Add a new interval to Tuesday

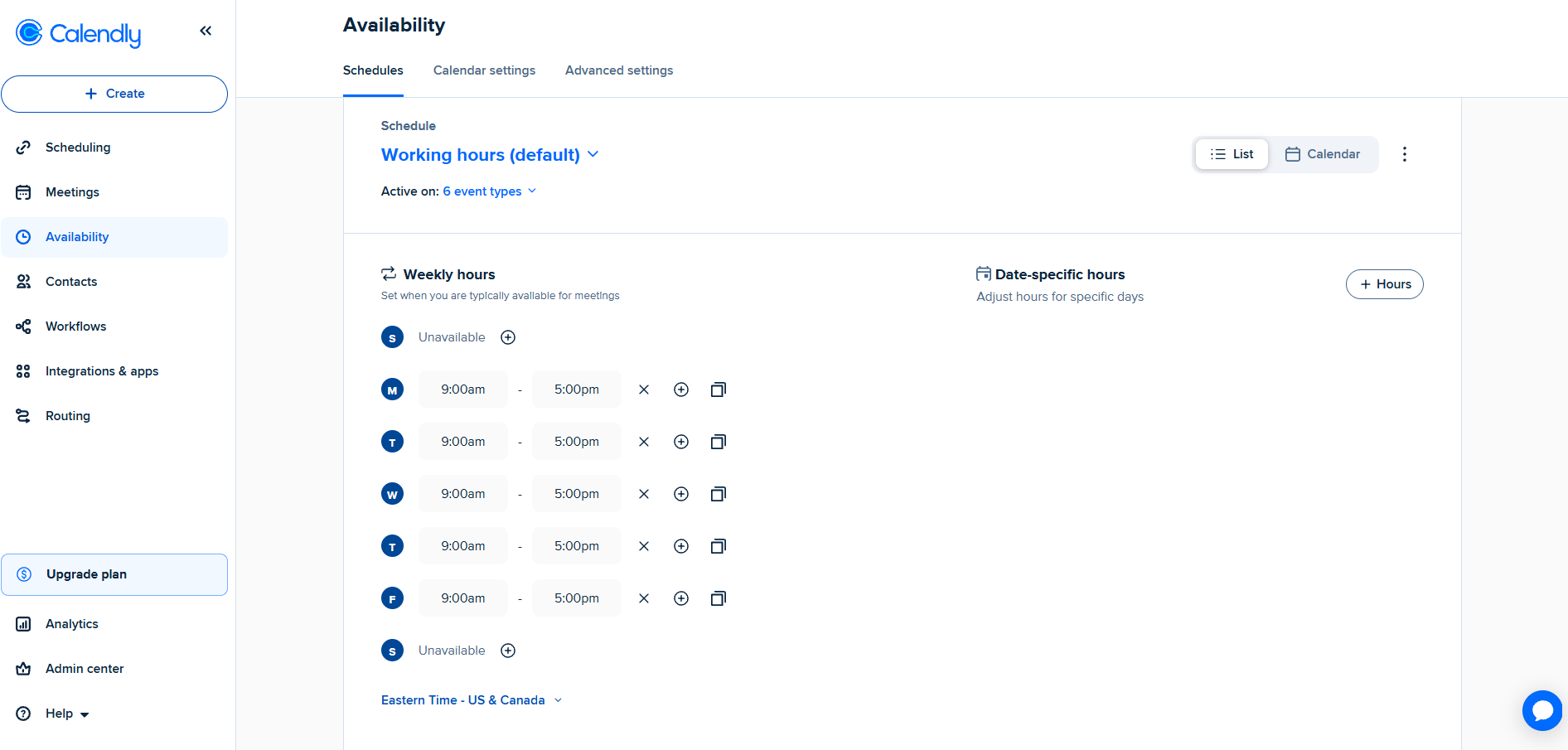click(x=681, y=442)
